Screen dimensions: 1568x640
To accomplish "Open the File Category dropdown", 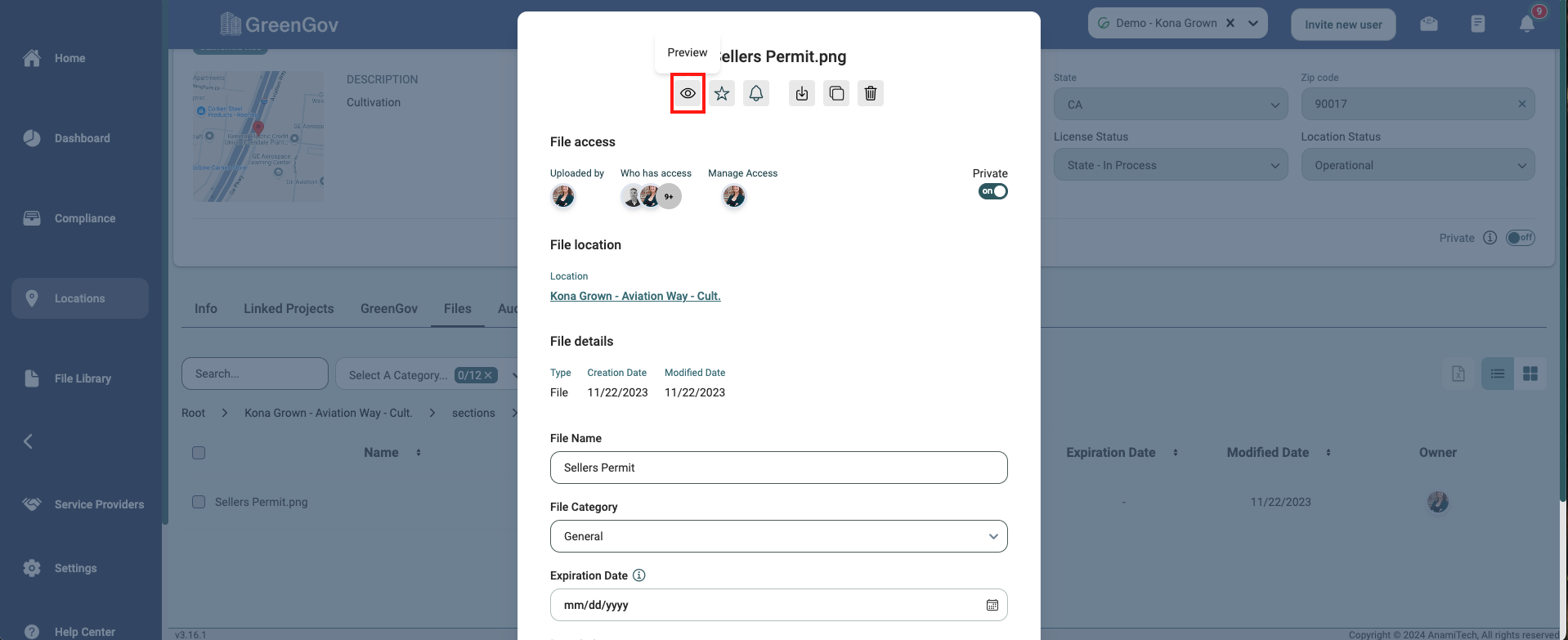I will tap(778, 536).
